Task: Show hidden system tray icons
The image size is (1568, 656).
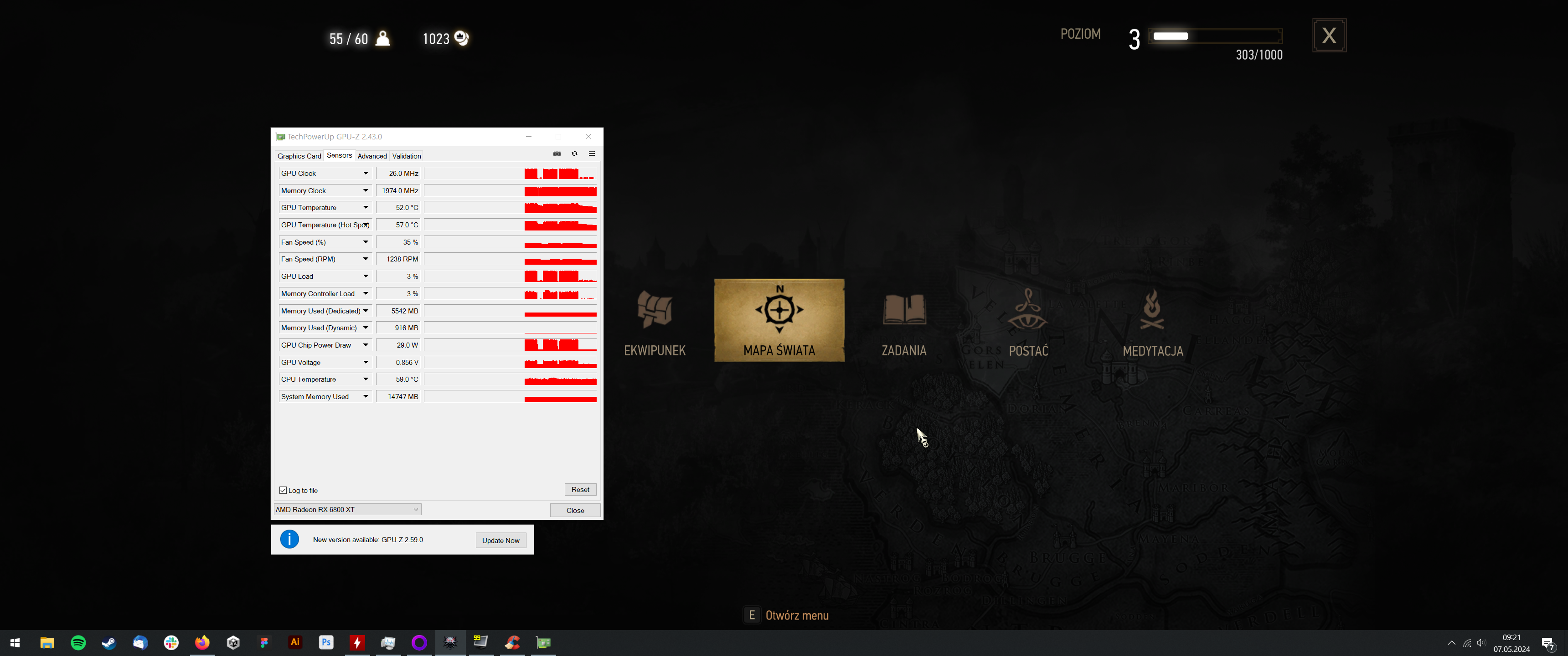Action: 1451,643
